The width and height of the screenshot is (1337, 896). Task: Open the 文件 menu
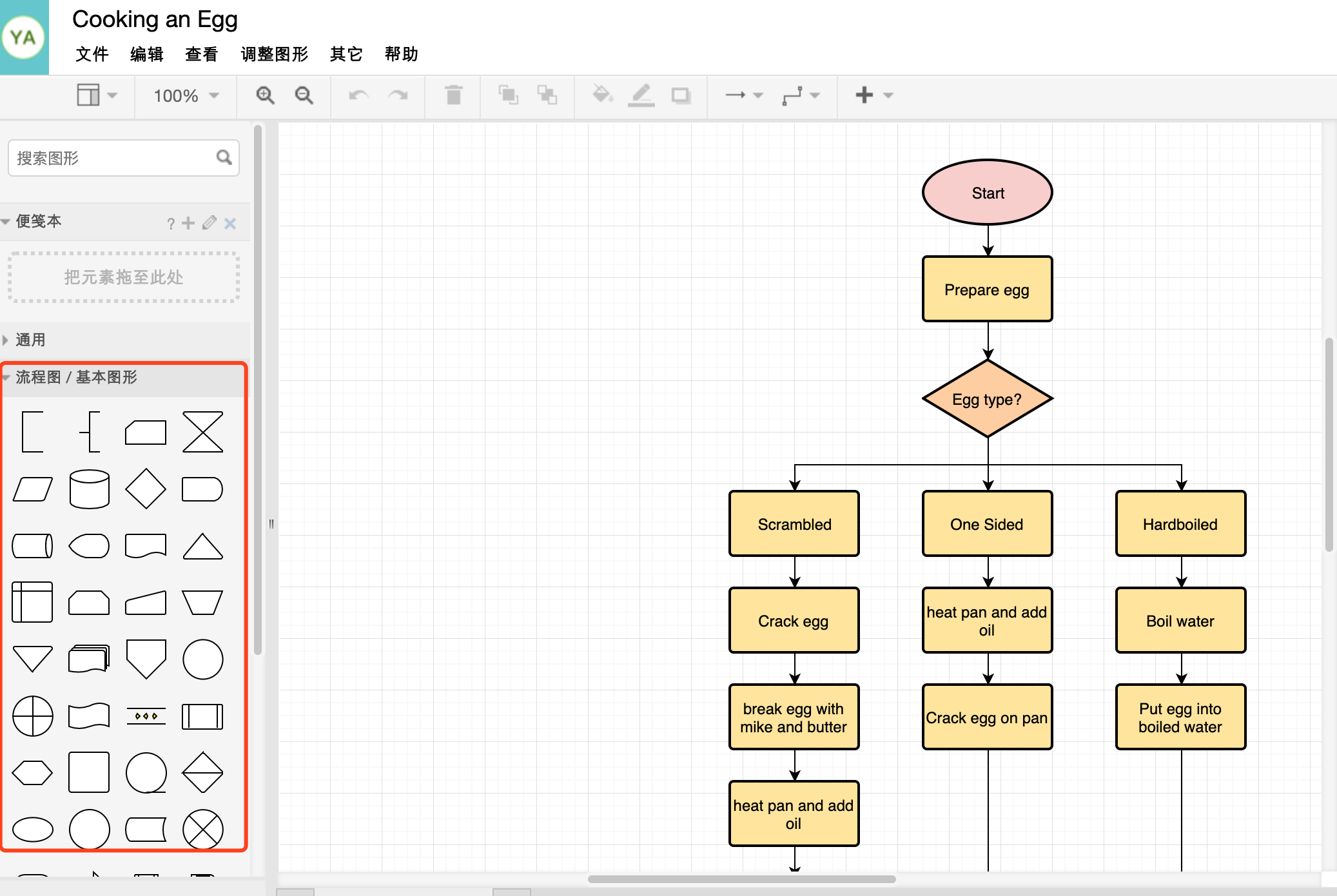point(92,54)
